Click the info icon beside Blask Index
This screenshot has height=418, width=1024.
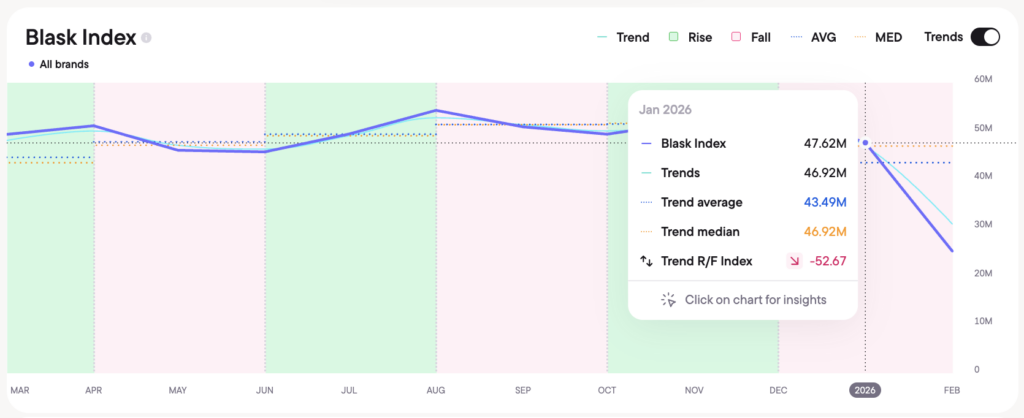pos(146,38)
